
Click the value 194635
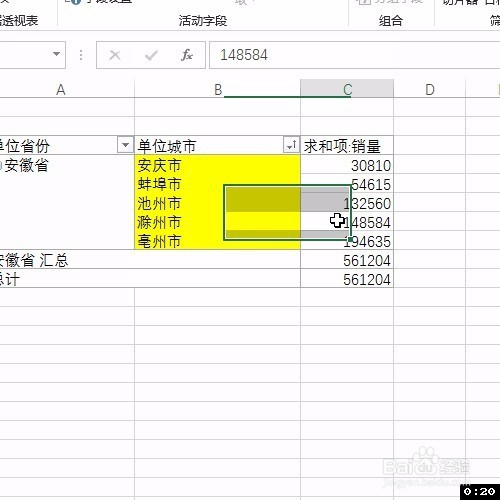click(x=367, y=242)
